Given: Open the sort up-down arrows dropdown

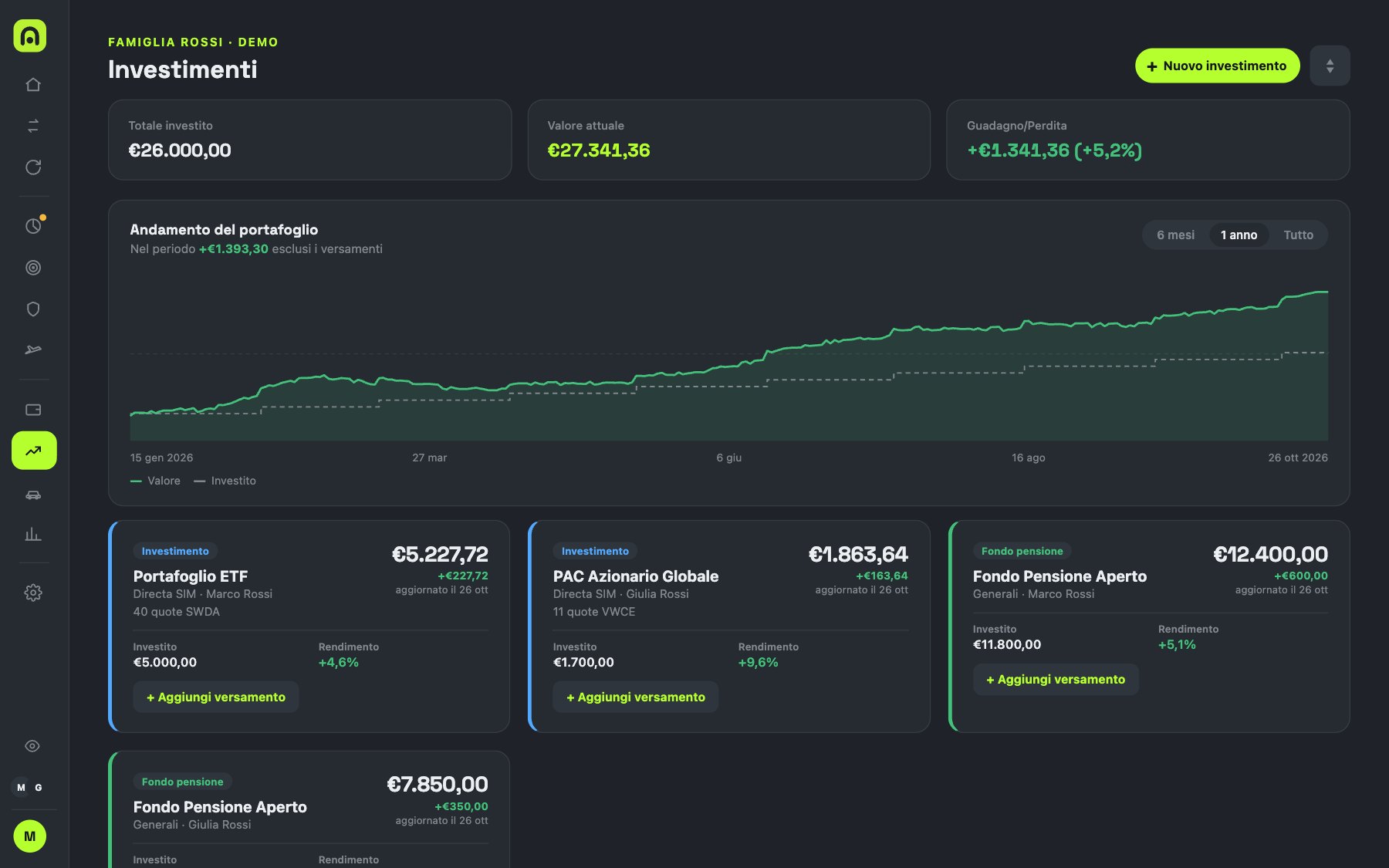Looking at the screenshot, I should click(x=1330, y=66).
